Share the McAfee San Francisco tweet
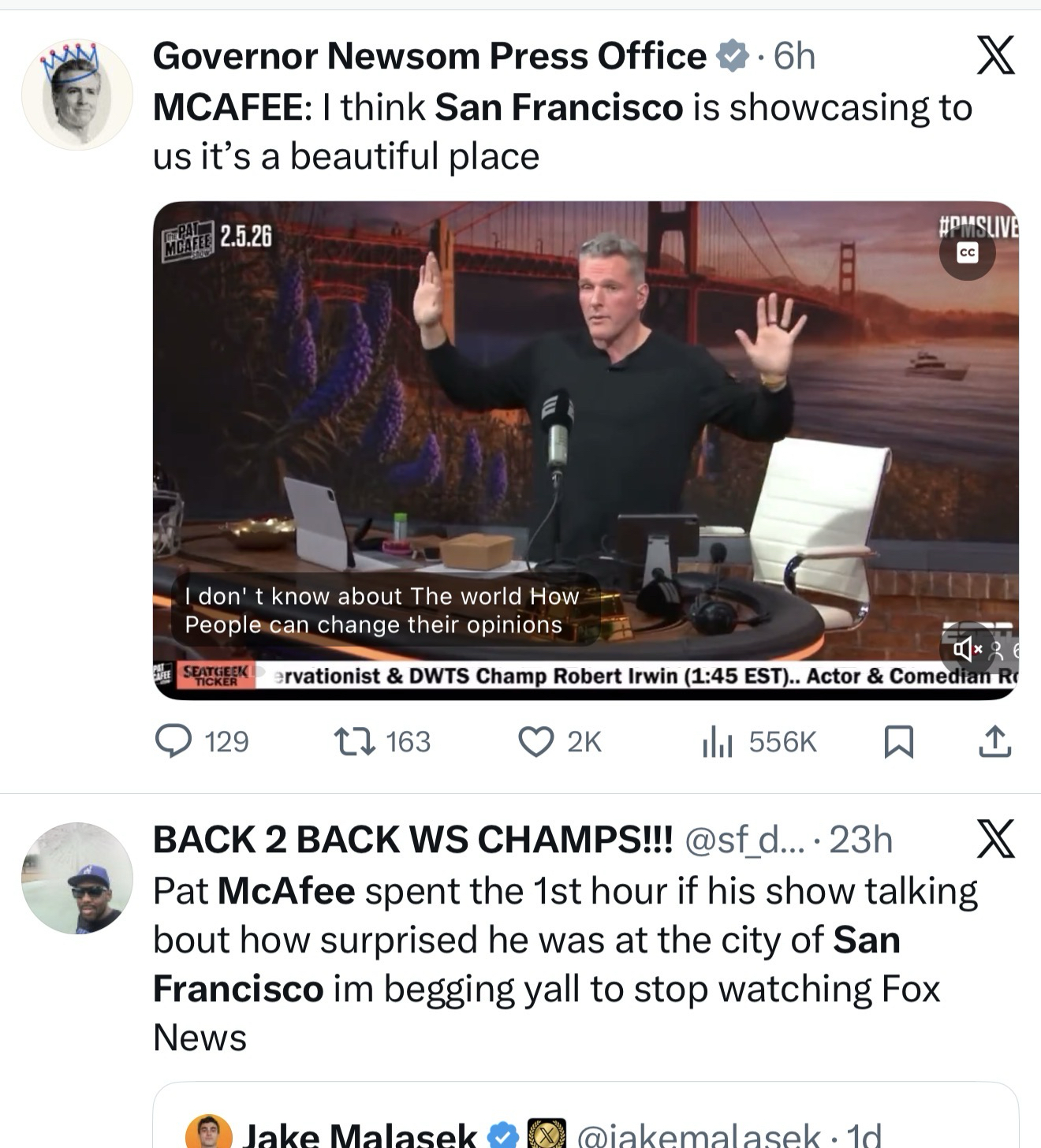Screen dimensions: 1041x1148 (995, 741)
